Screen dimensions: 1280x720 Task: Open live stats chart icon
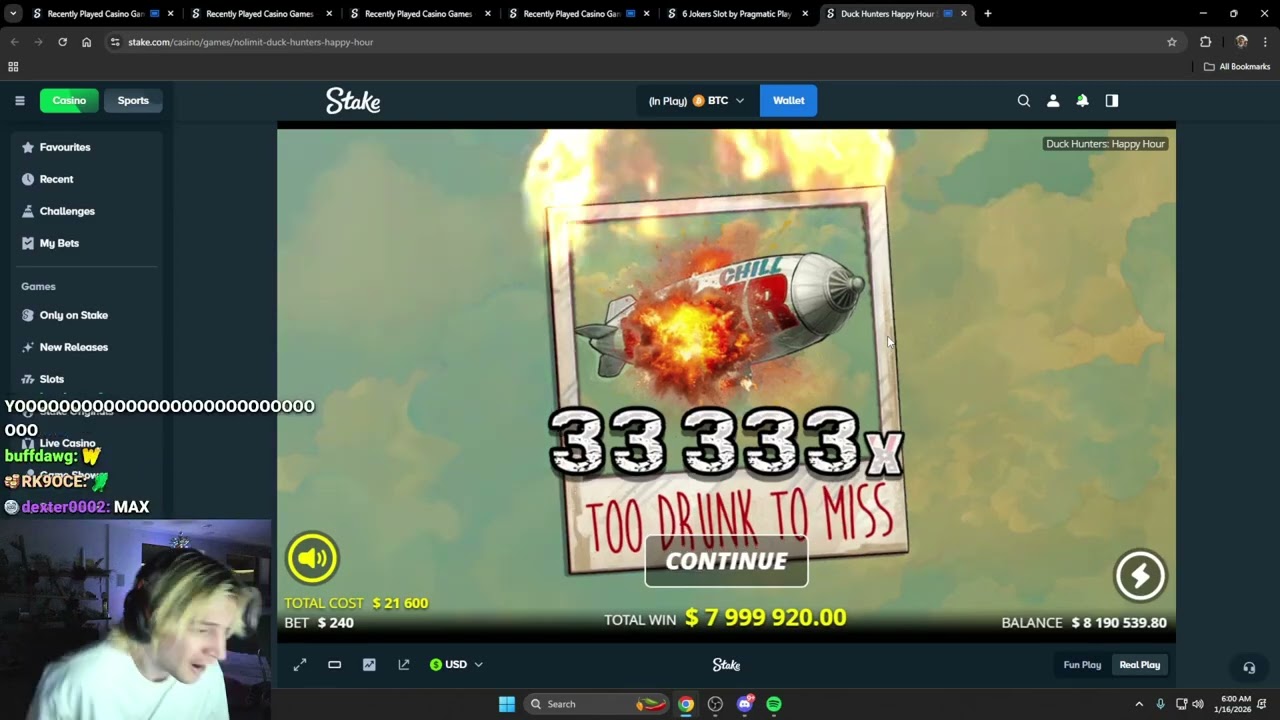[369, 664]
